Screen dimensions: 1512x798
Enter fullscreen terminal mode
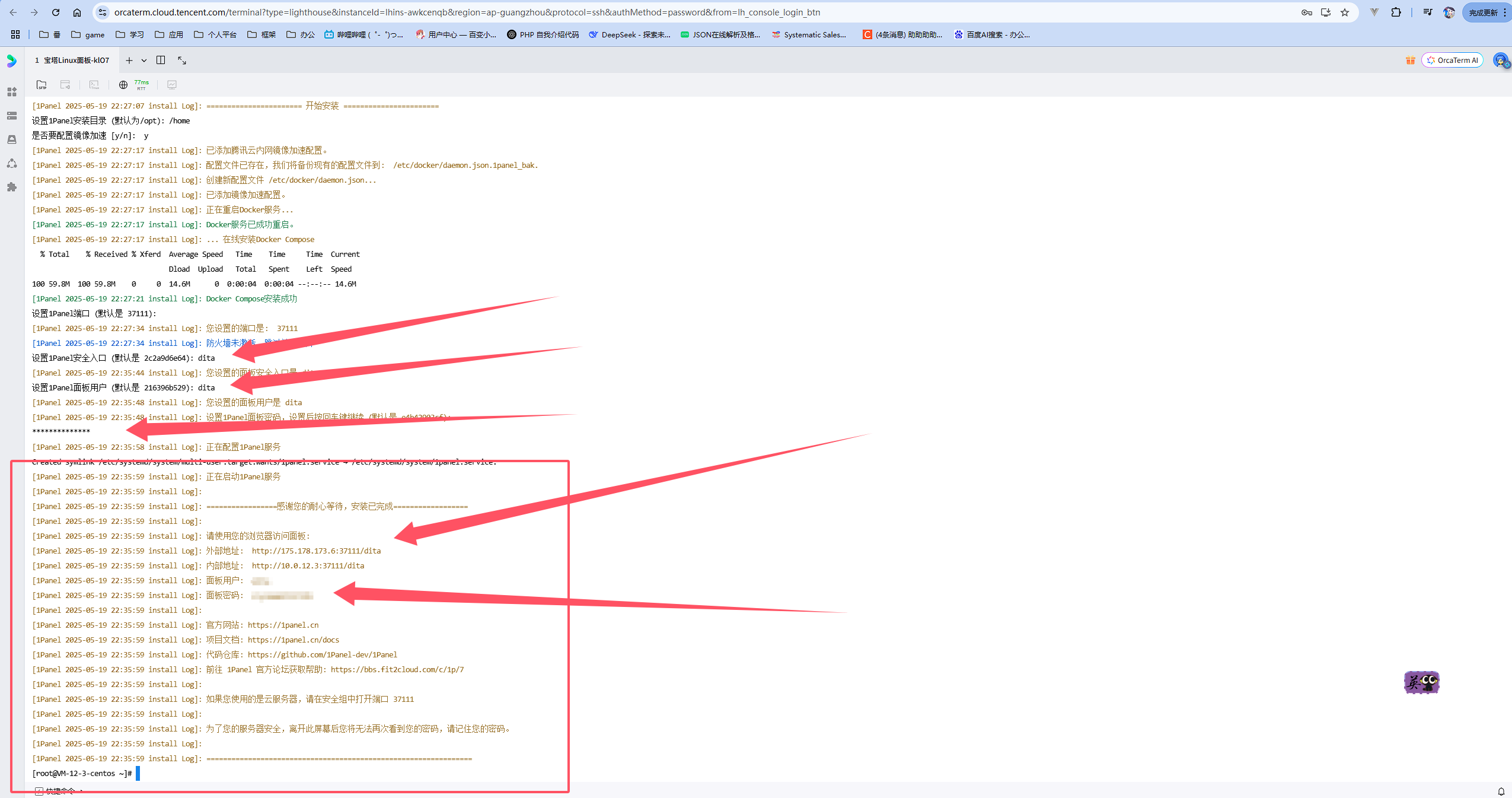point(182,60)
